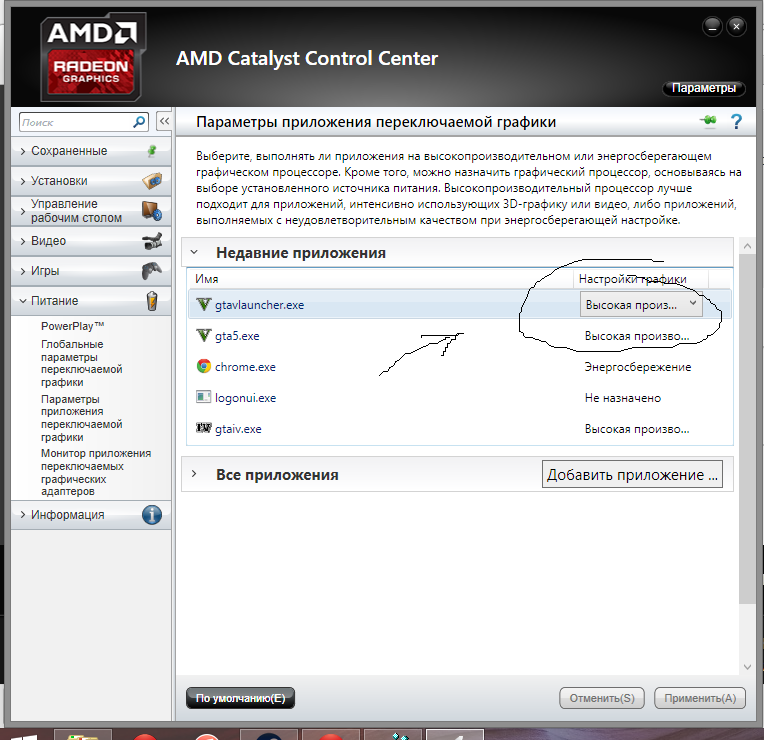Click the desktop management monitor icon
Screen dimensions: 764x740
pyautogui.click(x=152, y=211)
